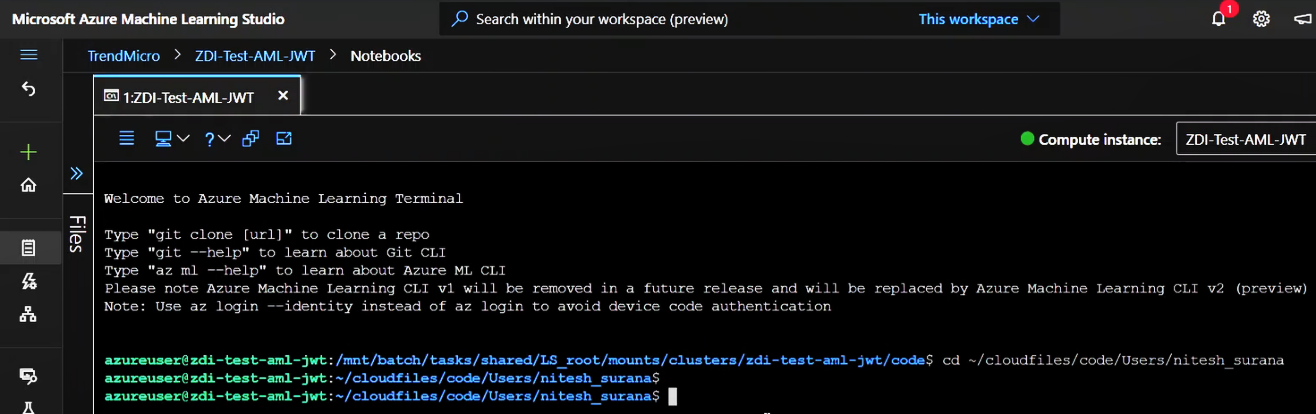Toggle the hamburger navigation menu

click(x=28, y=55)
